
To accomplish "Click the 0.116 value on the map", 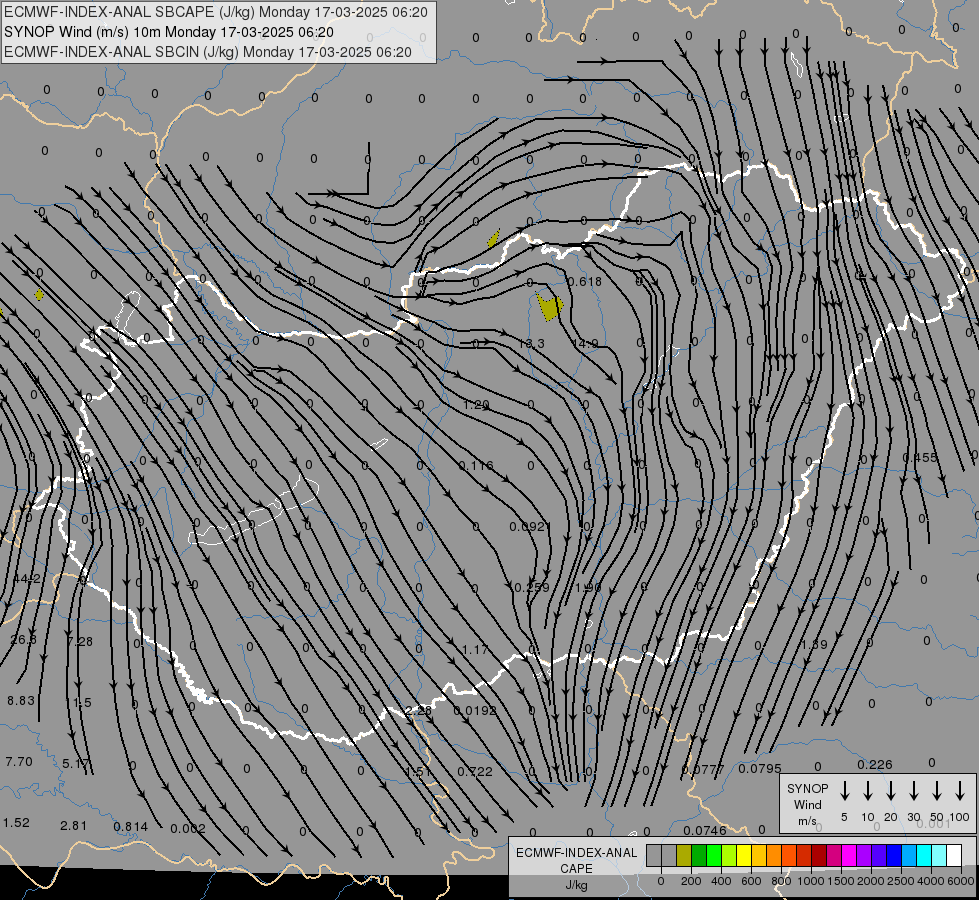I will [476, 466].
